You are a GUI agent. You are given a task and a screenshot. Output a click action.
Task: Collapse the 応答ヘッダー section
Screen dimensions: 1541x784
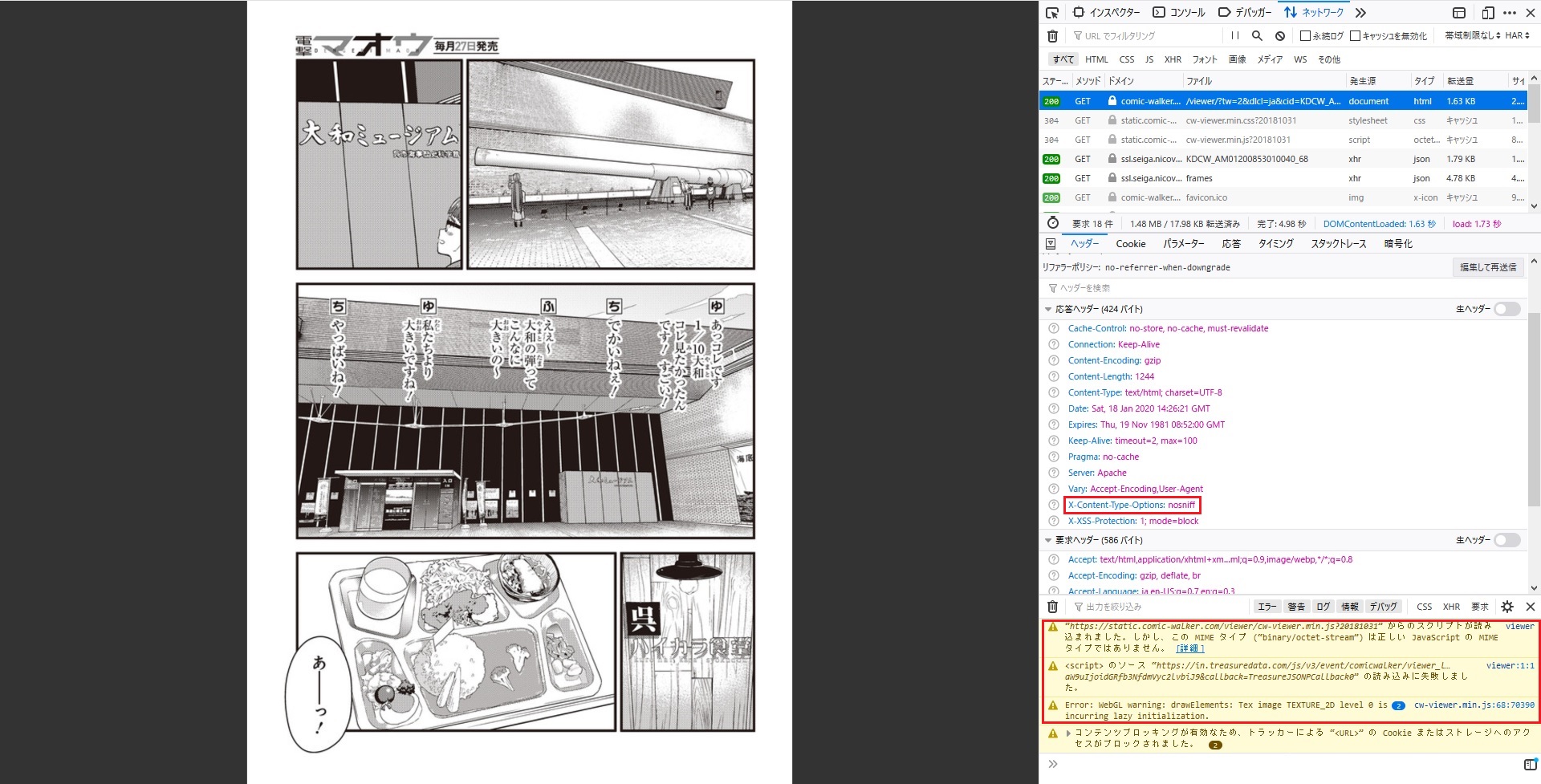[x=1048, y=309]
